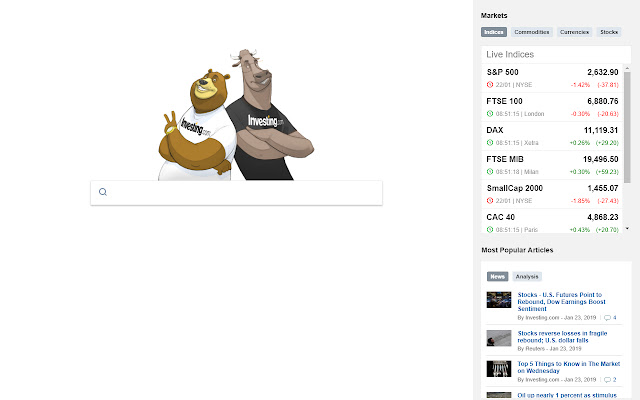Click the red clock icon beside S&P 500
This screenshot has height=400, width=640.
coord(490,84)
